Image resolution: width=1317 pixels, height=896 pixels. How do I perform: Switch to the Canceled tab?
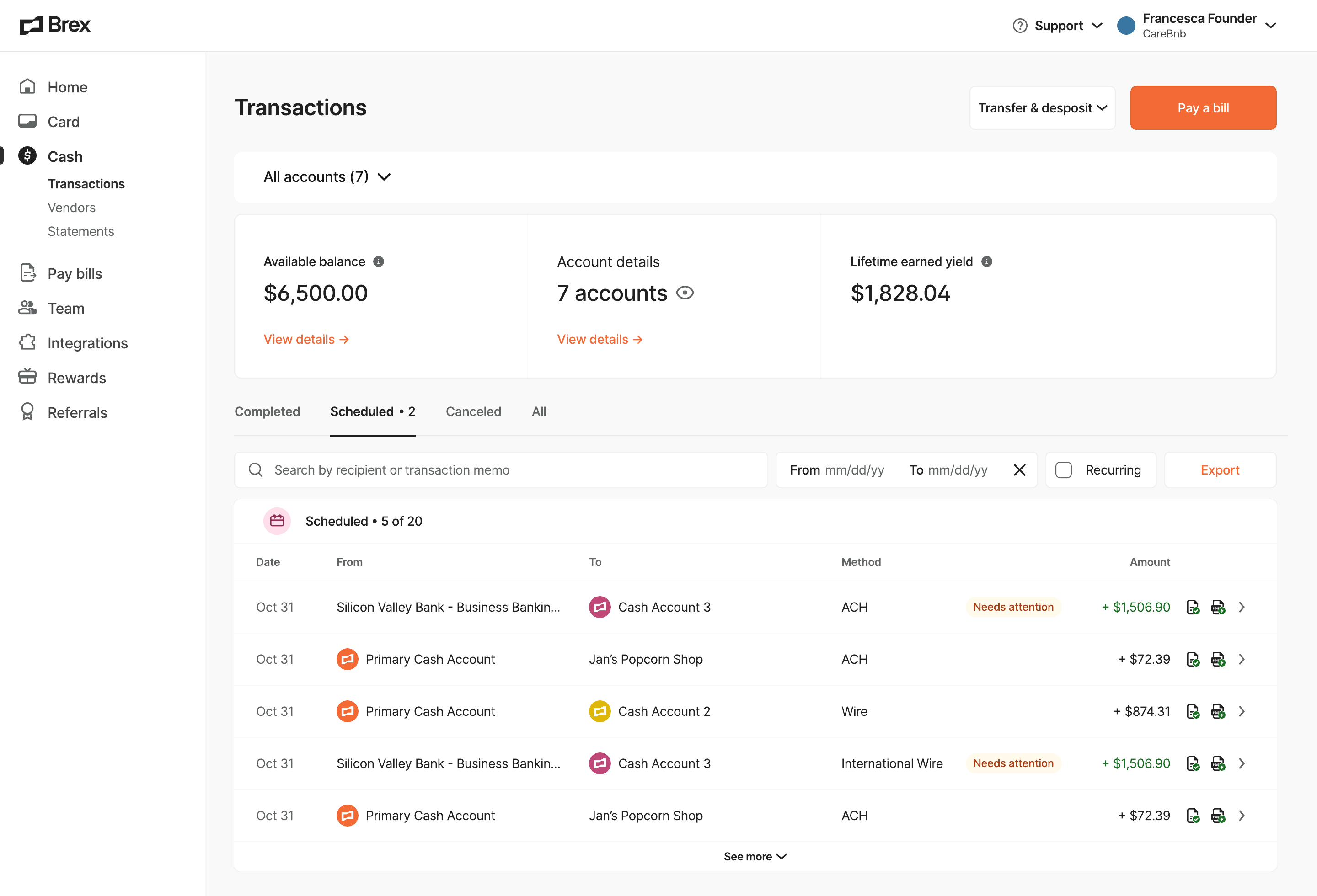point(474,411)
